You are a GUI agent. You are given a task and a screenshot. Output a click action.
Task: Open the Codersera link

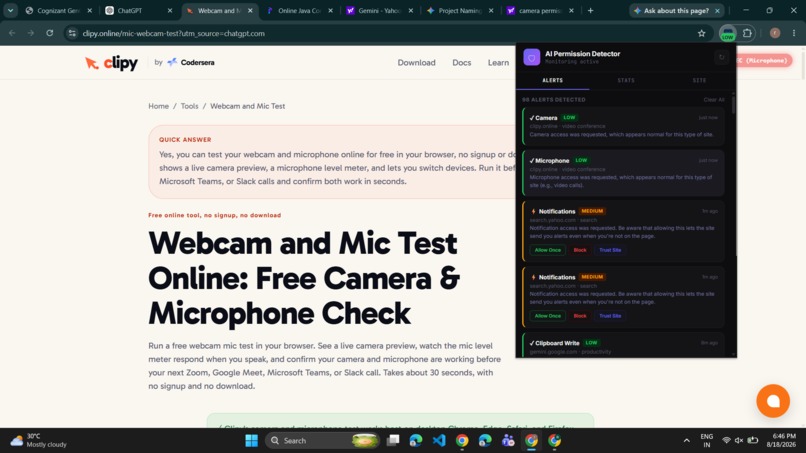[x=191, y=63]
